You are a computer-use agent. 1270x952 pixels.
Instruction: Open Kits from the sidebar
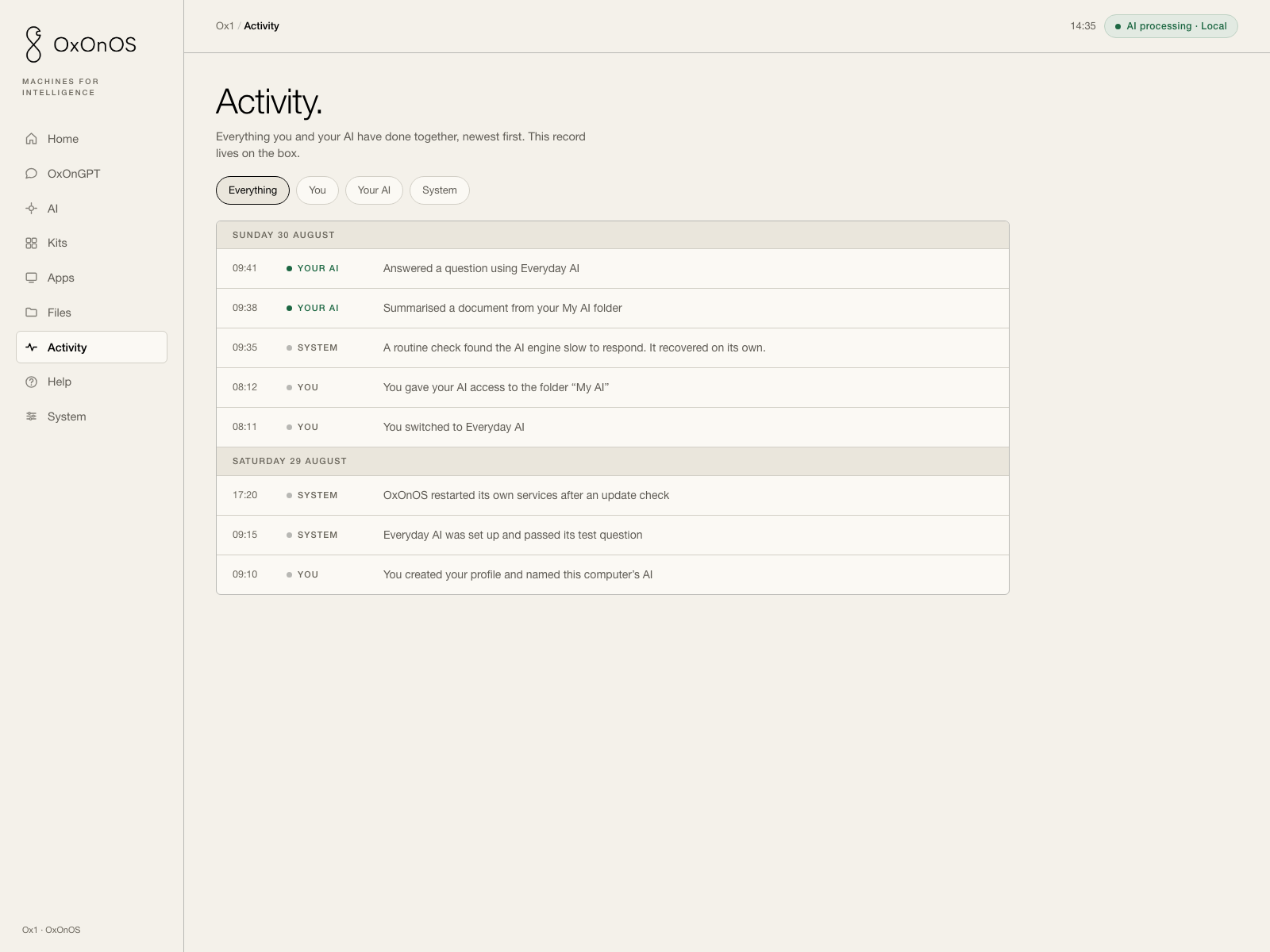pos(91,243)
